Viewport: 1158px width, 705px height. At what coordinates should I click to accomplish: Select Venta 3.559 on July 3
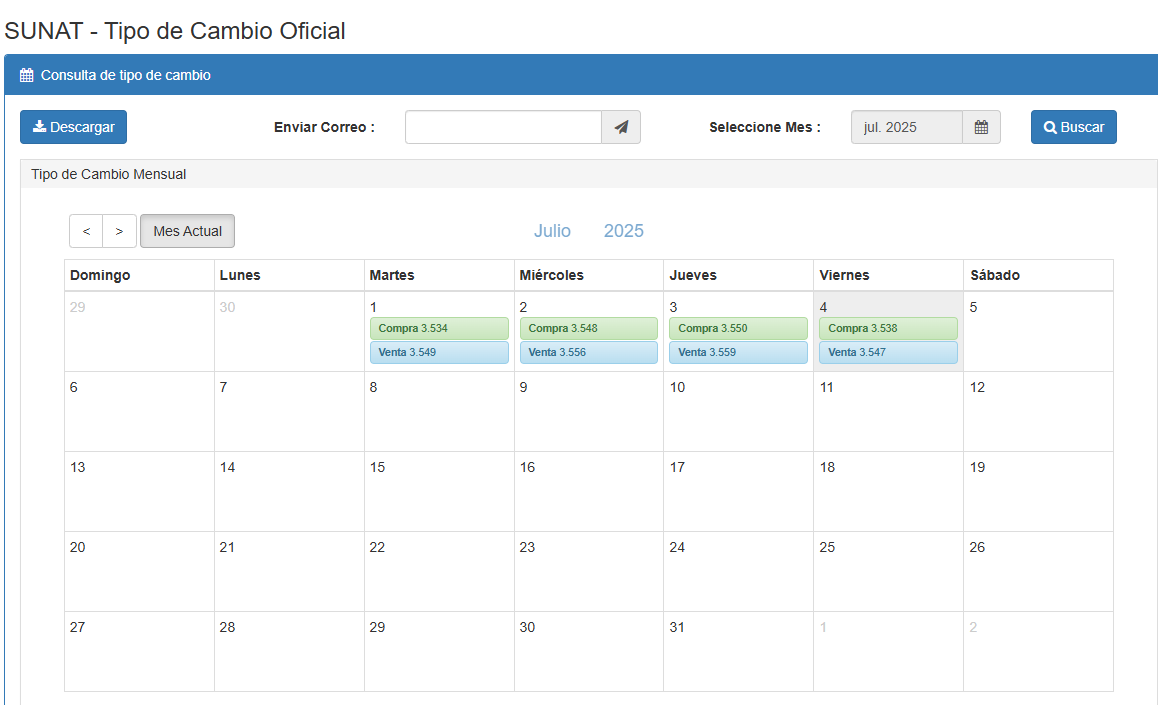[739, 352]
